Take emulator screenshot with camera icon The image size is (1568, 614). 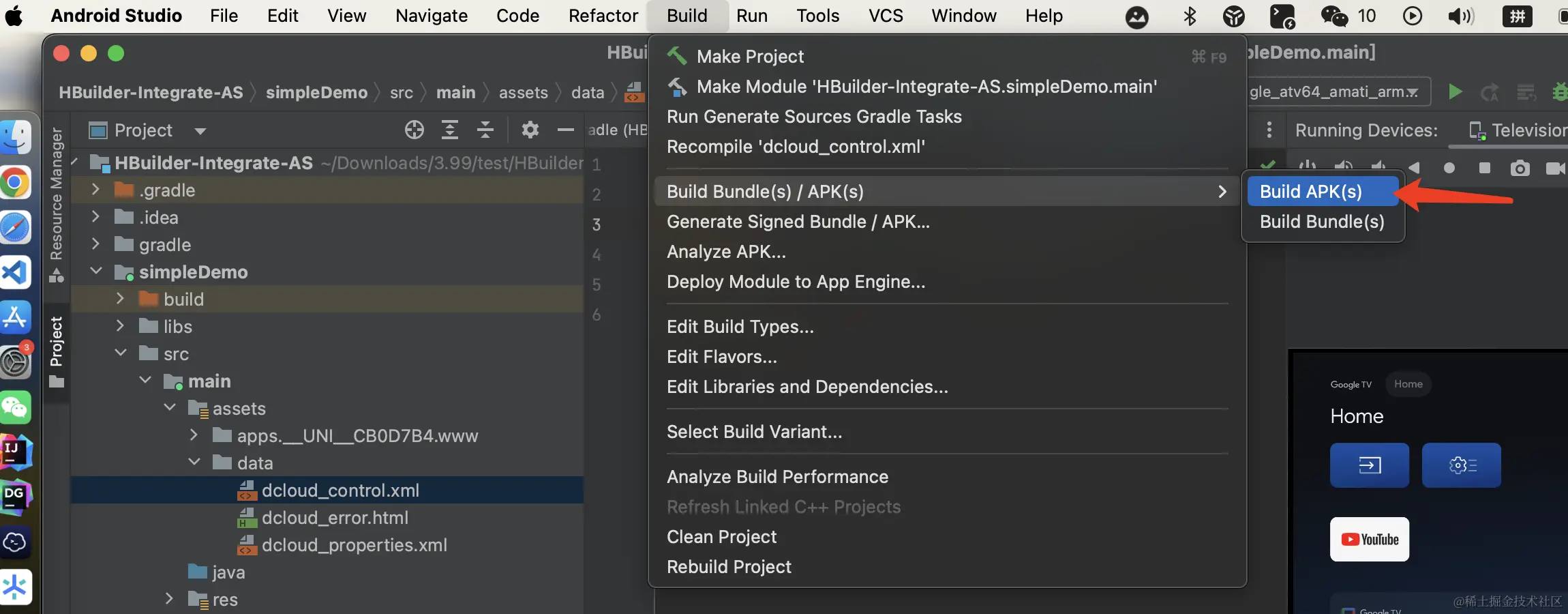1520,169
